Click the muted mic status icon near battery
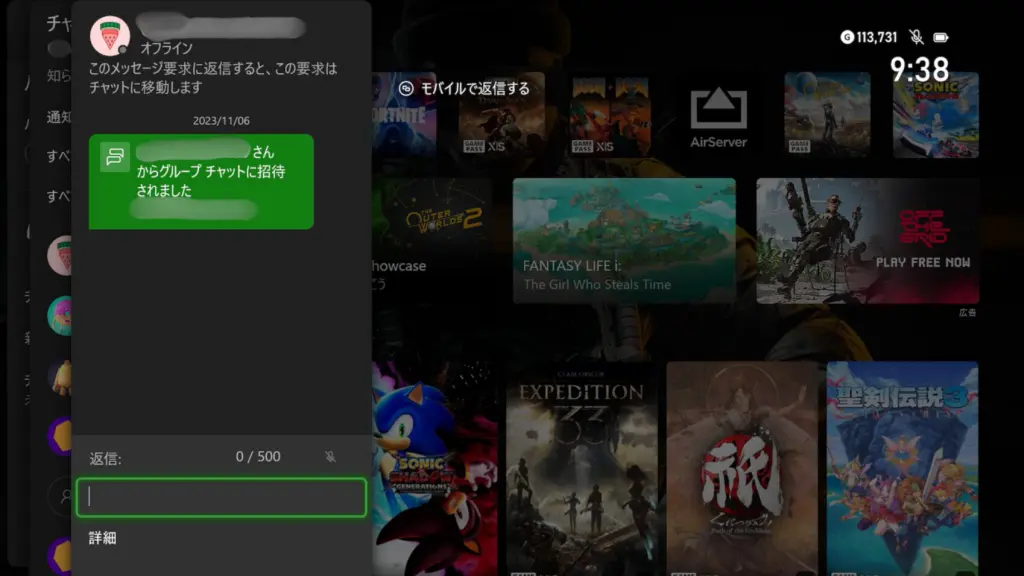 click(x=916, y=37)
